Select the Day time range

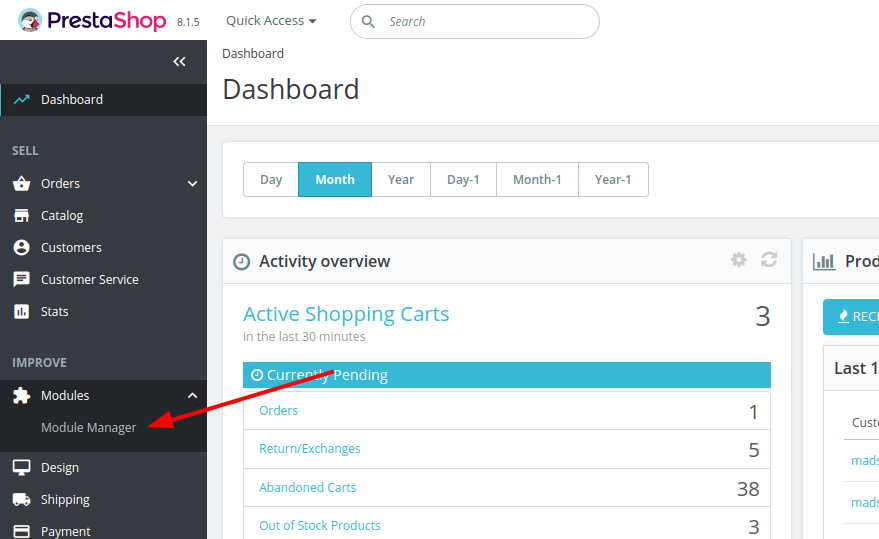[x=271, y=180]
